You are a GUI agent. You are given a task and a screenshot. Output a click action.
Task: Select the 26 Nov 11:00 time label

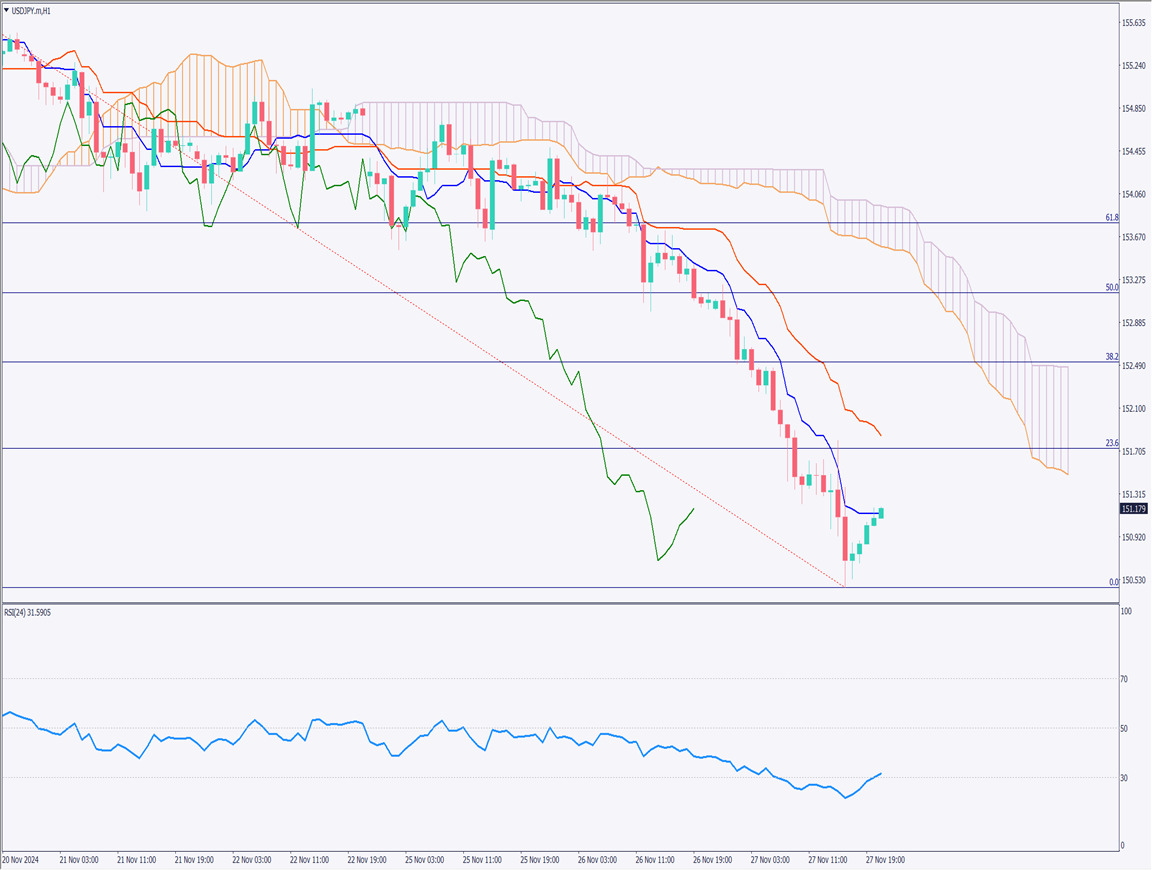point(655,859)
